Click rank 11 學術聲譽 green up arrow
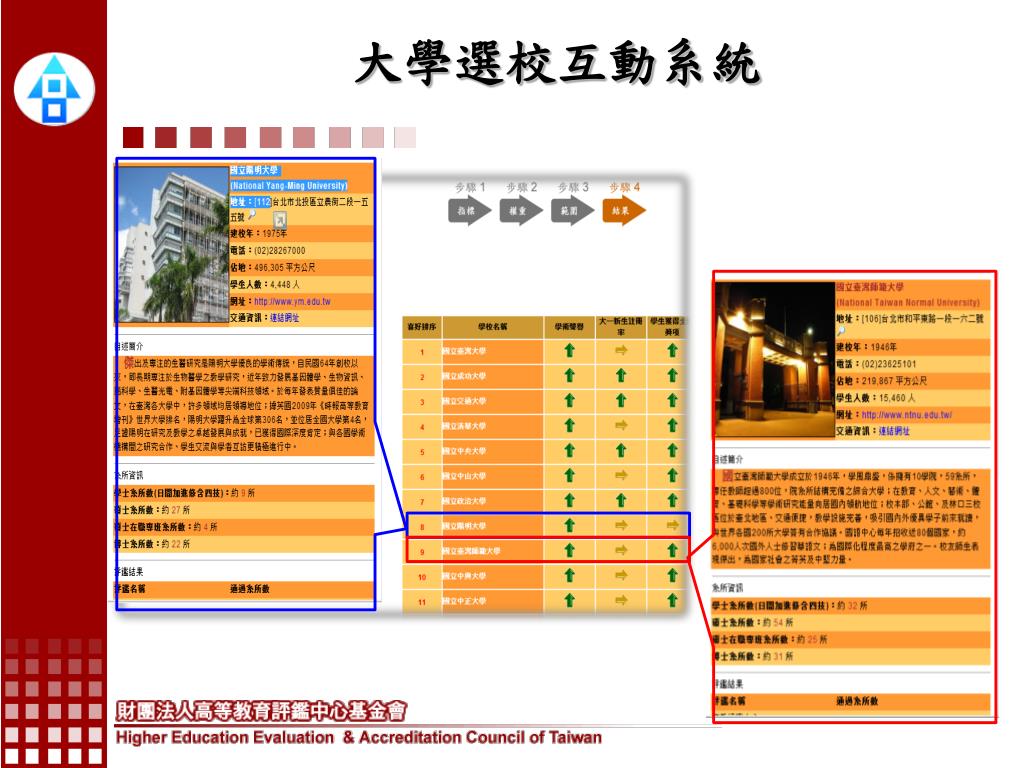Image resolution: width=1024 pixels, height=768 pixels. [569, 600]
